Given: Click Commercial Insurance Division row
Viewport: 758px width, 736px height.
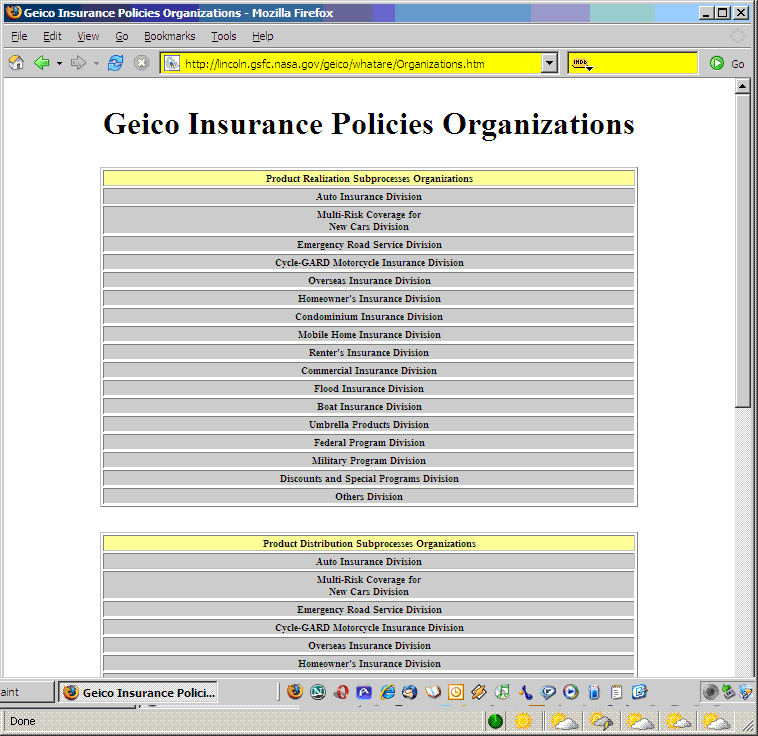Looking at the screenshot, I should pyautogui.click(x=369, y=370).
